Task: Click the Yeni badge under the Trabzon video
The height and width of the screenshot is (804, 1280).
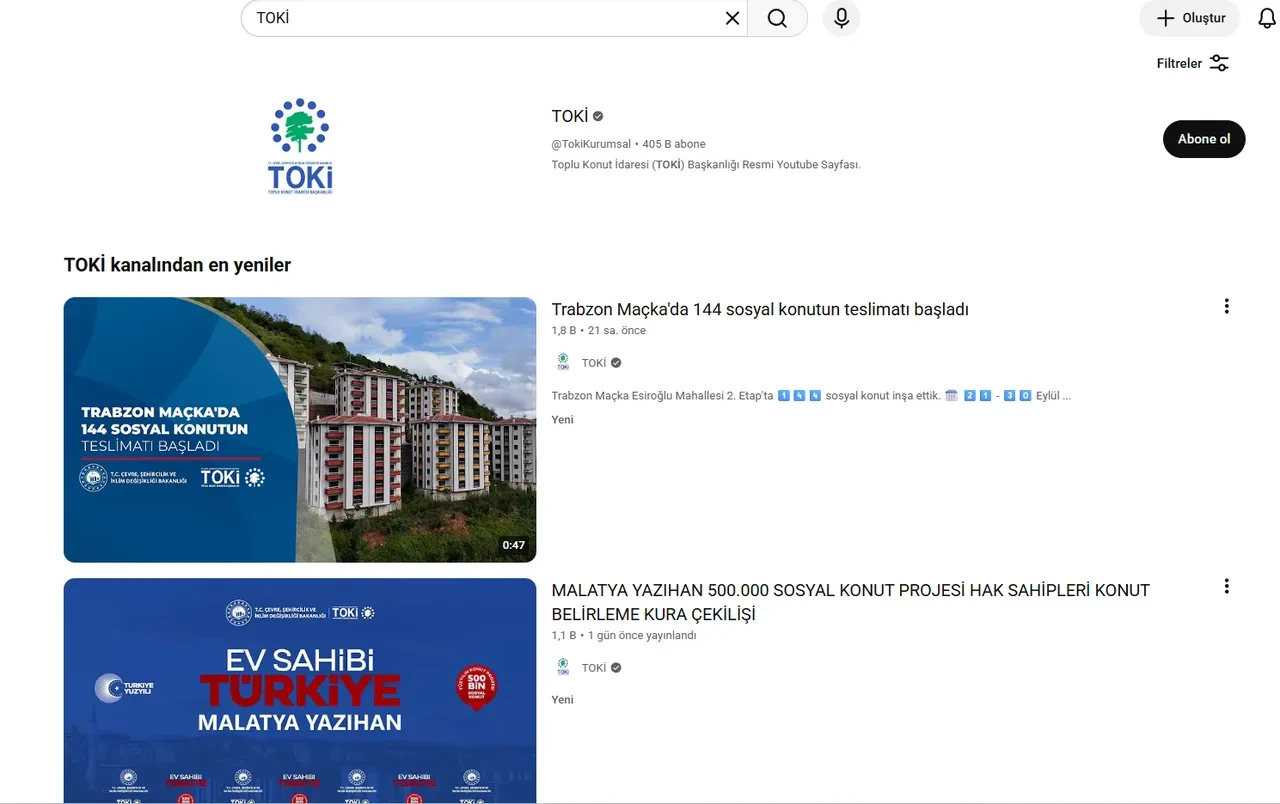Action: pyautogui.click(x=563, y=420)
